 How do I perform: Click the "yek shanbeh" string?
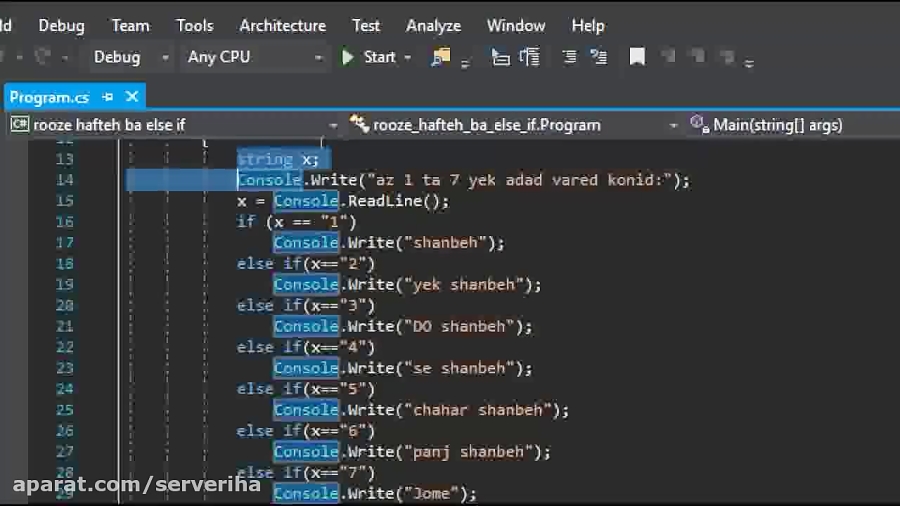(x=464, y=285)
